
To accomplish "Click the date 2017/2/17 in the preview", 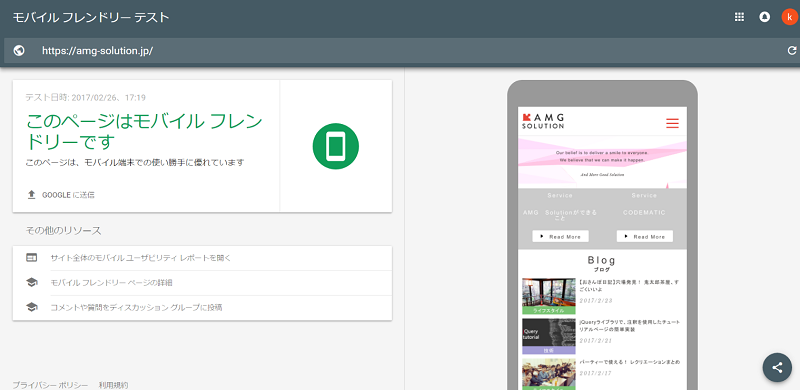I will click(x=596, y=373).
